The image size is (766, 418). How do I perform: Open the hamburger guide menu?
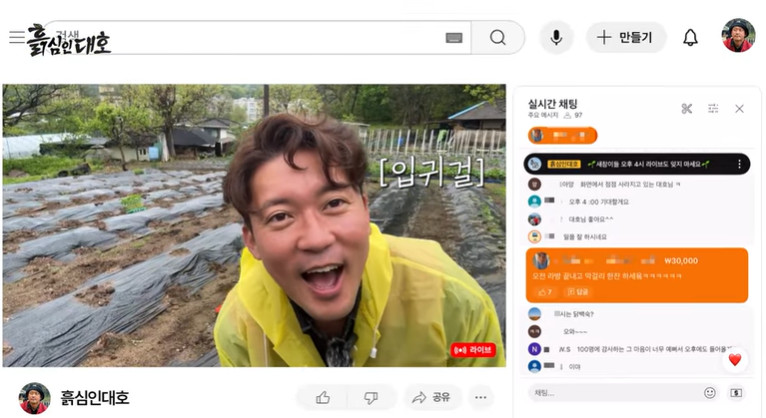pyautogui.click(x=16, y=37)
